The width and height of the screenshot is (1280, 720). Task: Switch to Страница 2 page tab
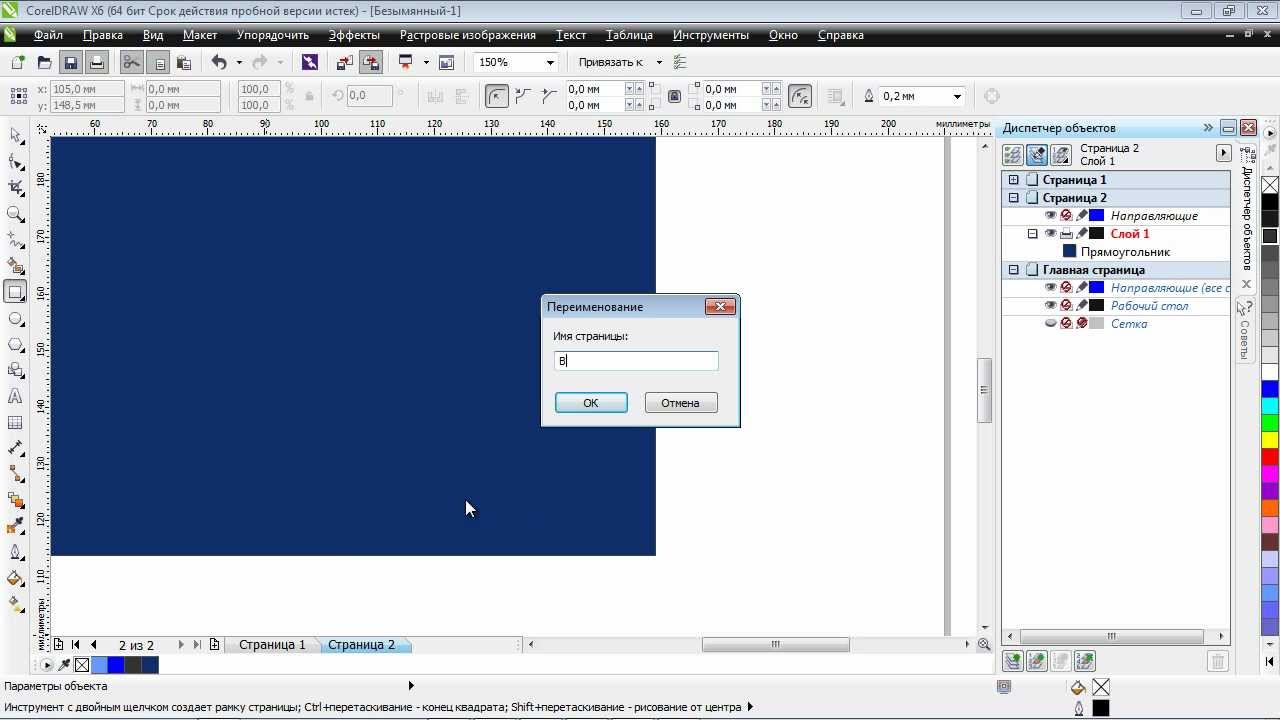pyautogui.click(x=362, y=645)
